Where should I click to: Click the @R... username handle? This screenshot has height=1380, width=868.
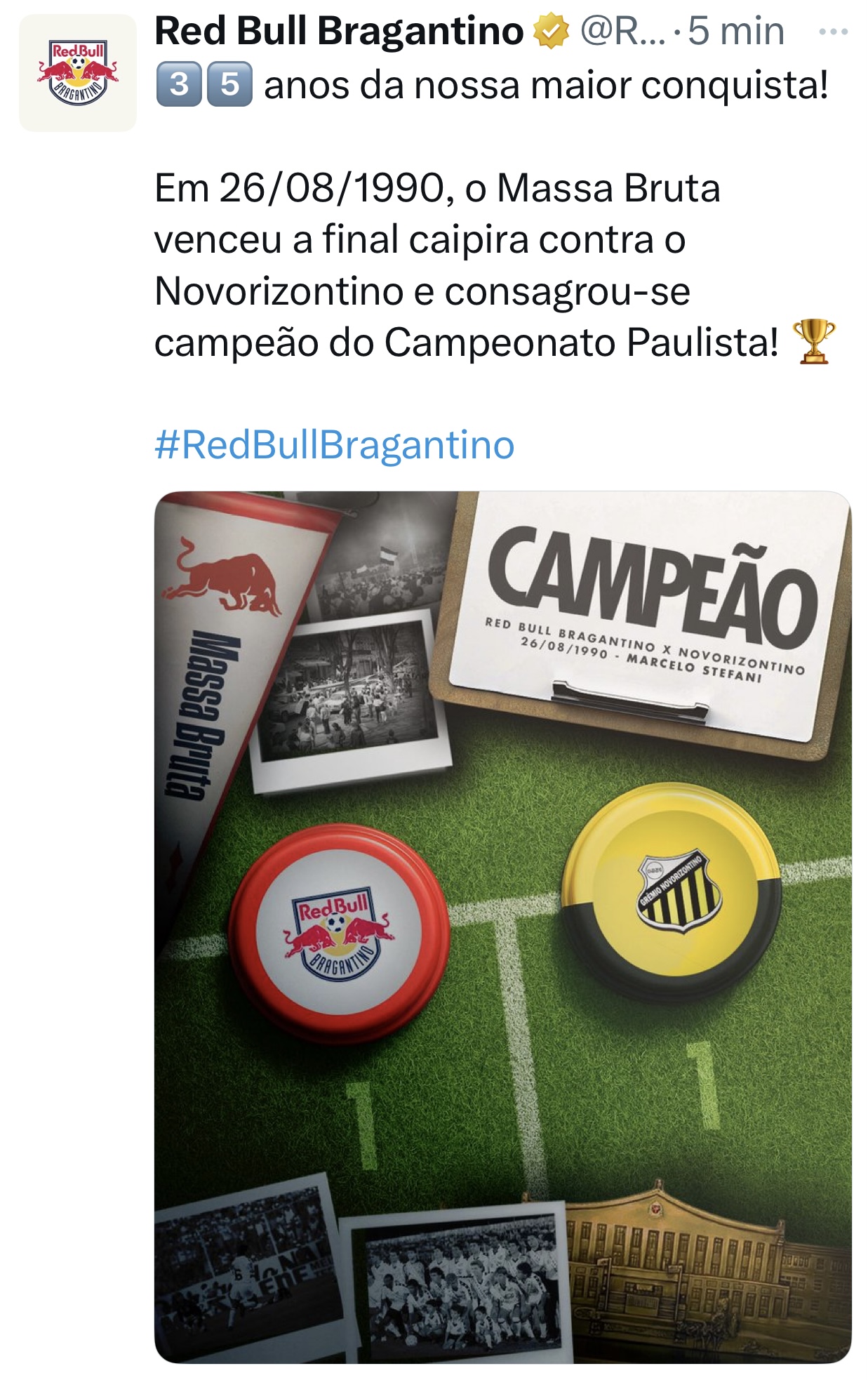click(x=622, y=32)
